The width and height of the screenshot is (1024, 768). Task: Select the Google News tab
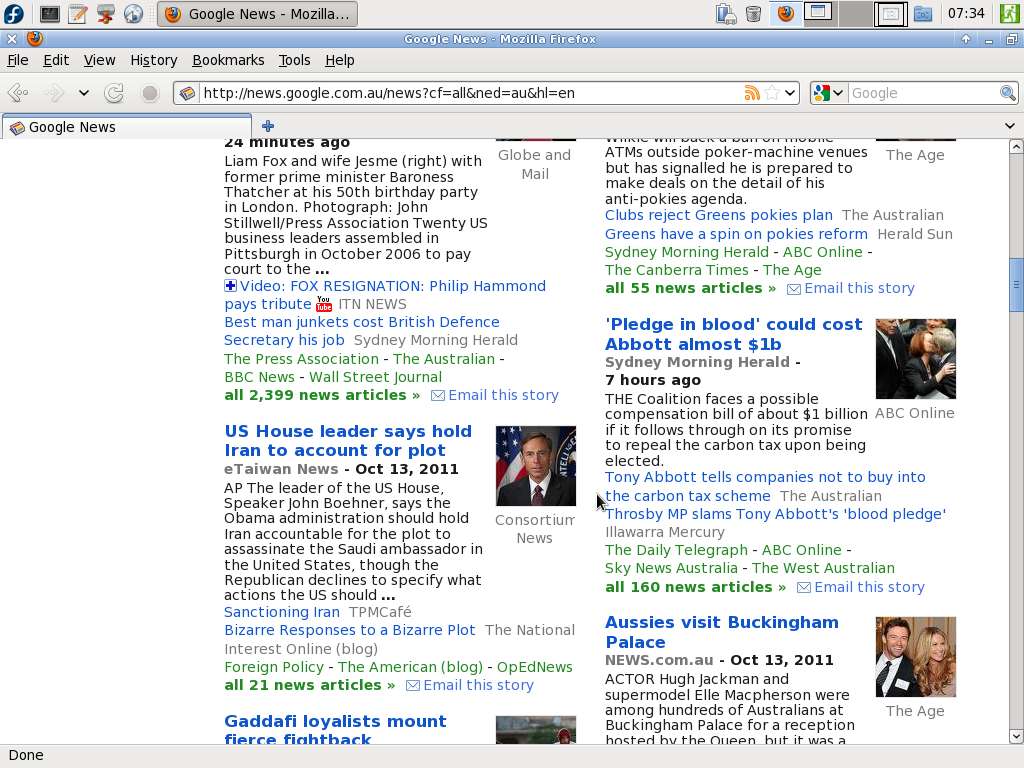[x=127, y=127]
